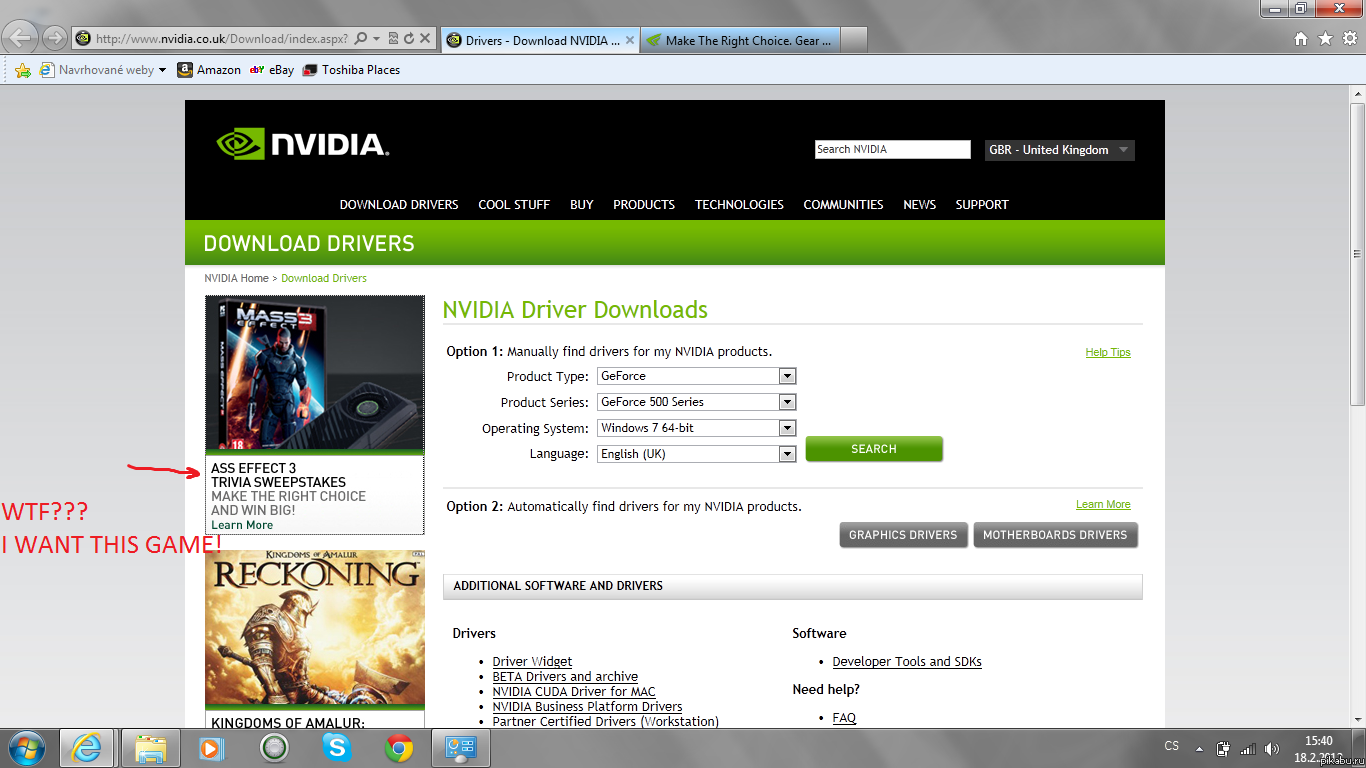Screen dimensions: 1366x768
Task: Open the Amazon favorites bar shortcut
Action: [209, 70]
